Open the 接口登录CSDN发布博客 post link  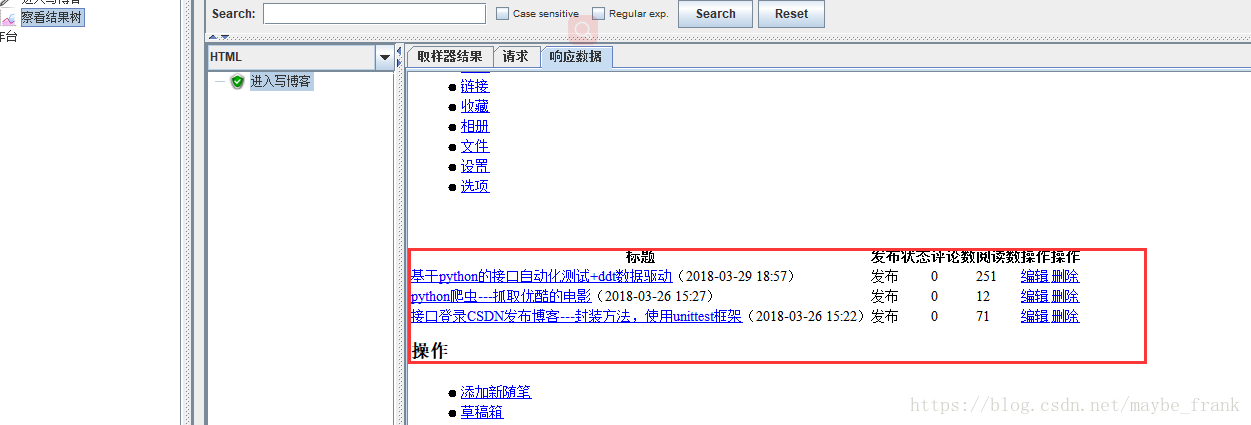577,316
